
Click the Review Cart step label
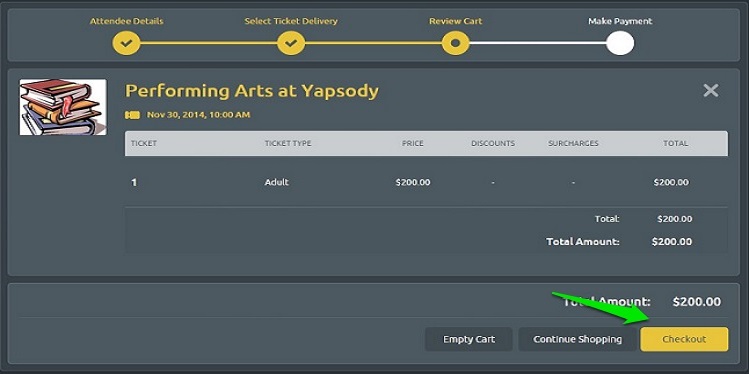click(x=456, y=21)
